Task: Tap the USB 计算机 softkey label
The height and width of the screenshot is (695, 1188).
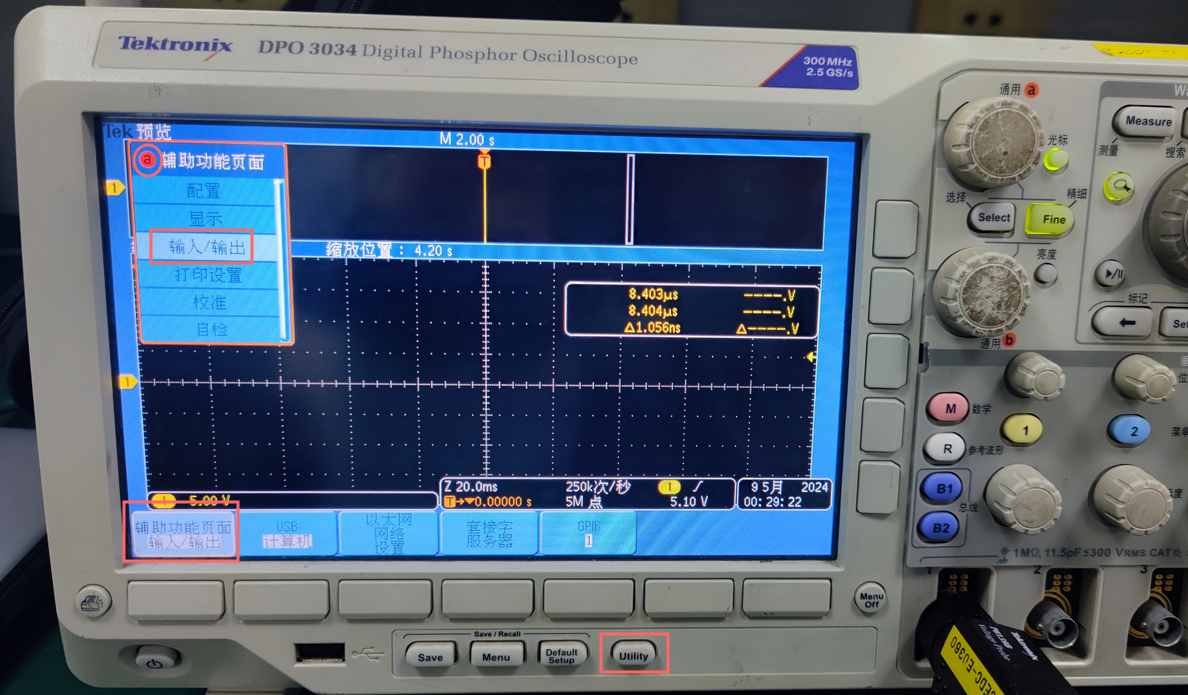Action: (x=287, y=534)
